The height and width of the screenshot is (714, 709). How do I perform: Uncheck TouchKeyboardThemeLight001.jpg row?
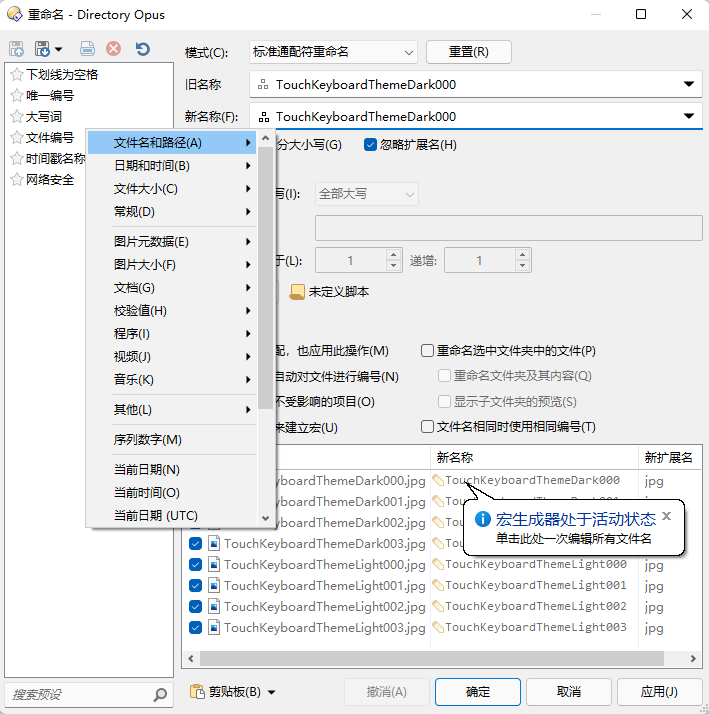coord(195,586)
